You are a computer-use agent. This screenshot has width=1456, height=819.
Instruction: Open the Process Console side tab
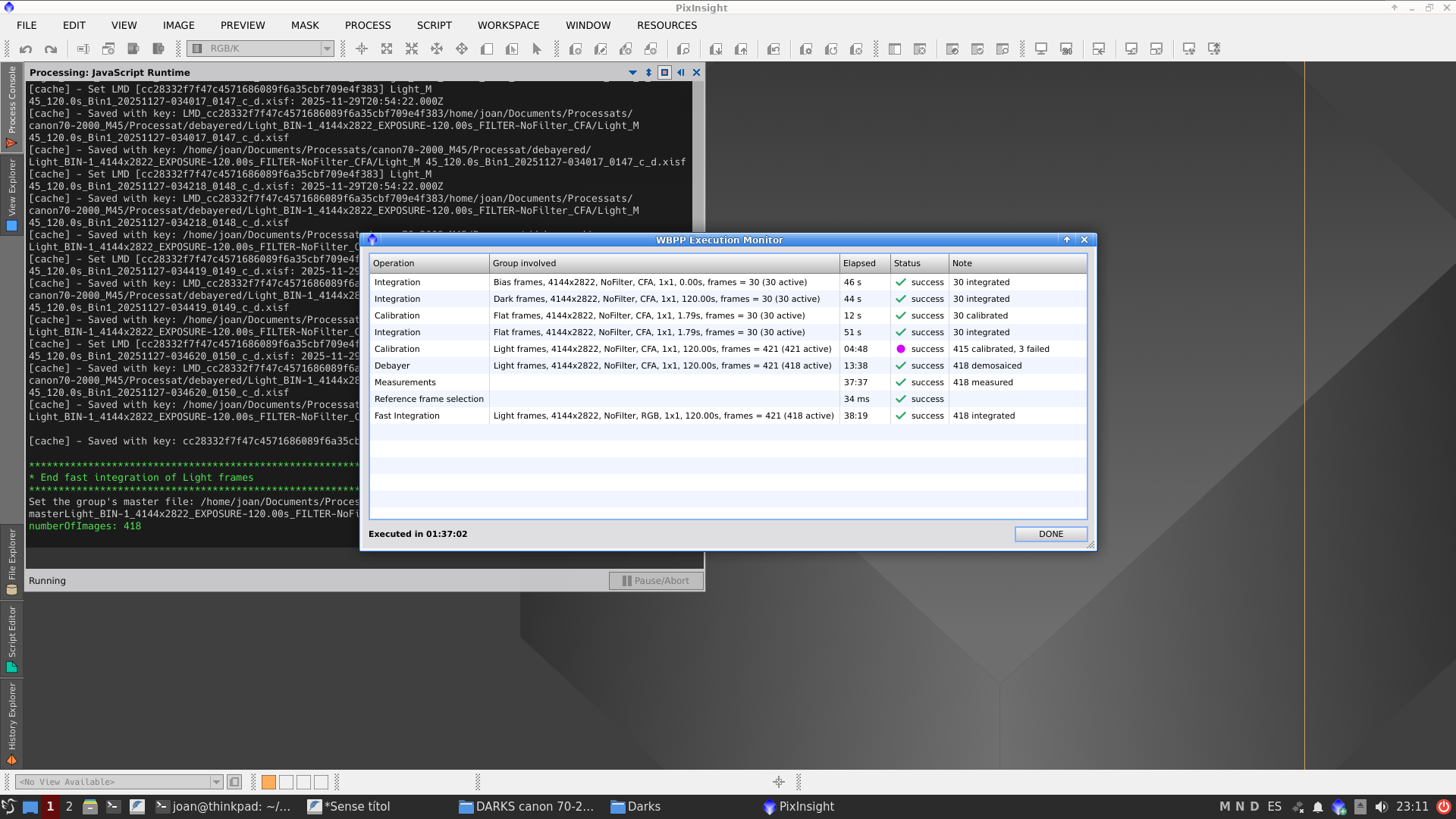tap(11, 106)
